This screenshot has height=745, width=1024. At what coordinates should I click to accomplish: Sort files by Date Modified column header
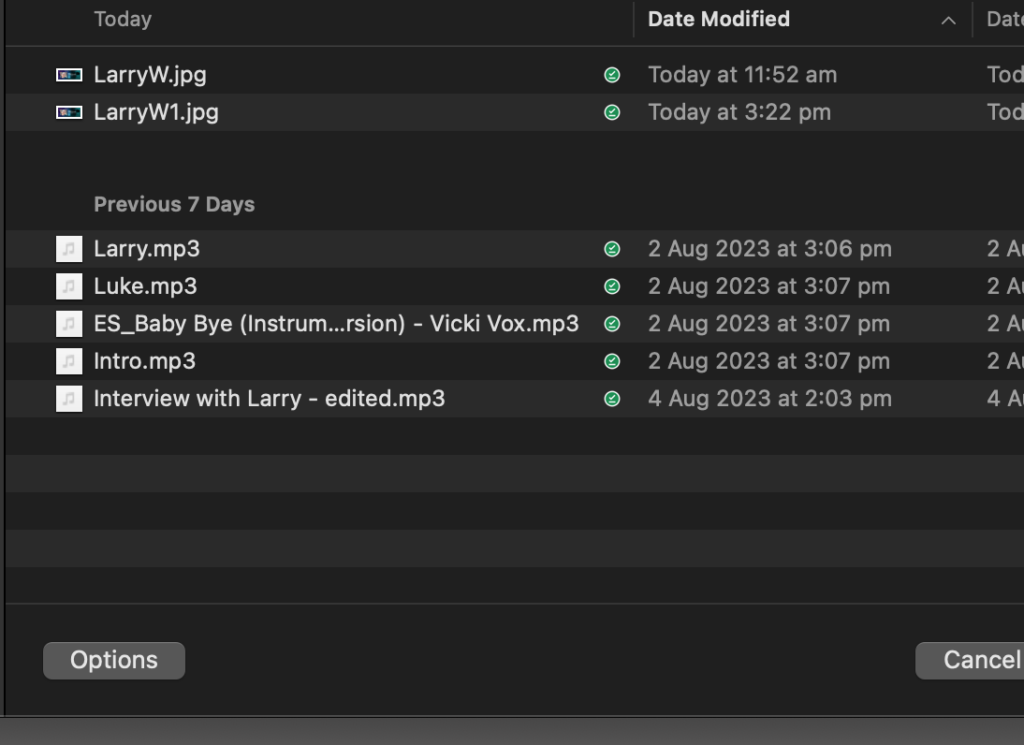718,20
